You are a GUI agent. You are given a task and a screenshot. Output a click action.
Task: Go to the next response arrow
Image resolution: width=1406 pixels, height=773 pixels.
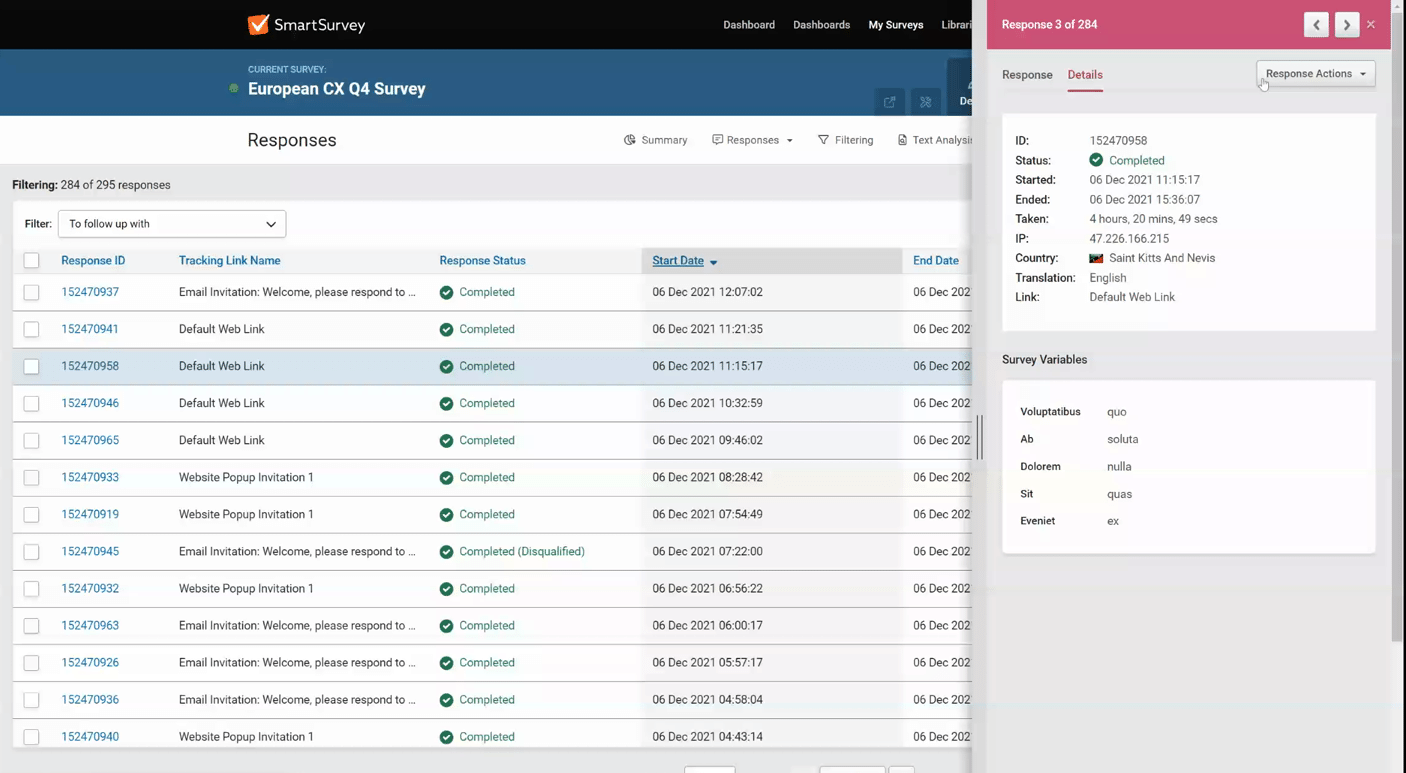click(x=1346, y=25)
